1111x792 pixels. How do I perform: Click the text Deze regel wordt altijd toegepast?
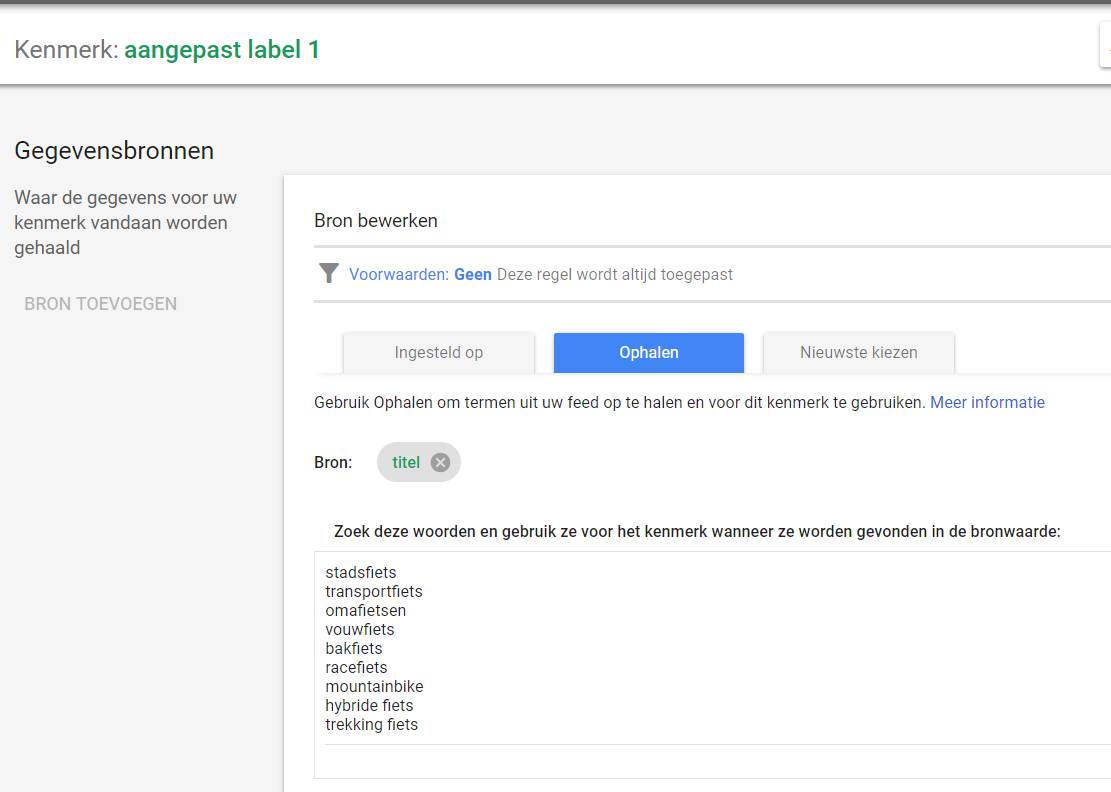click(x=614, y=274)
